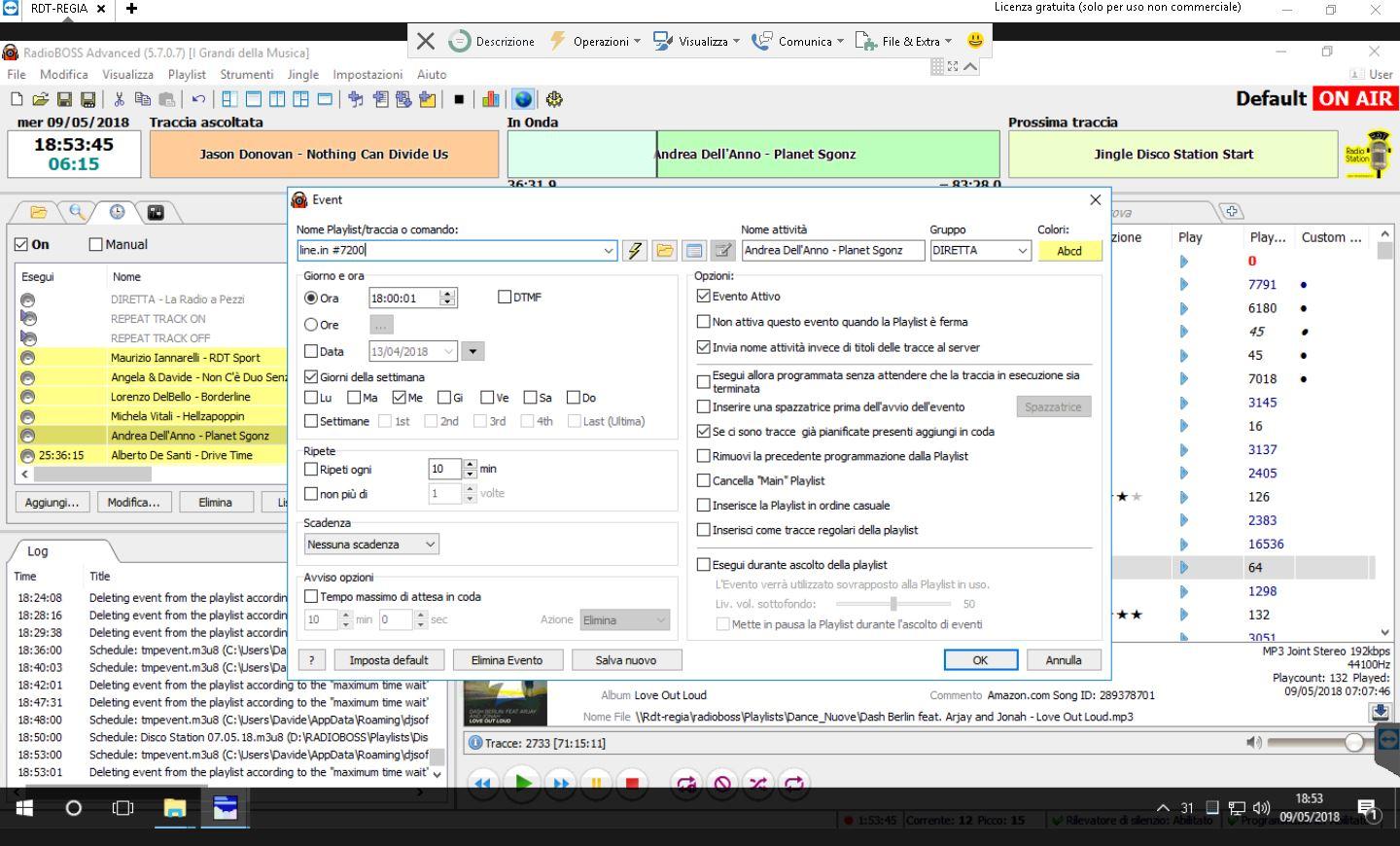This screenshot has width=1400, height=846.
Task: Click the Aggiungi... button in scheduler
Action: click(52, 503)
